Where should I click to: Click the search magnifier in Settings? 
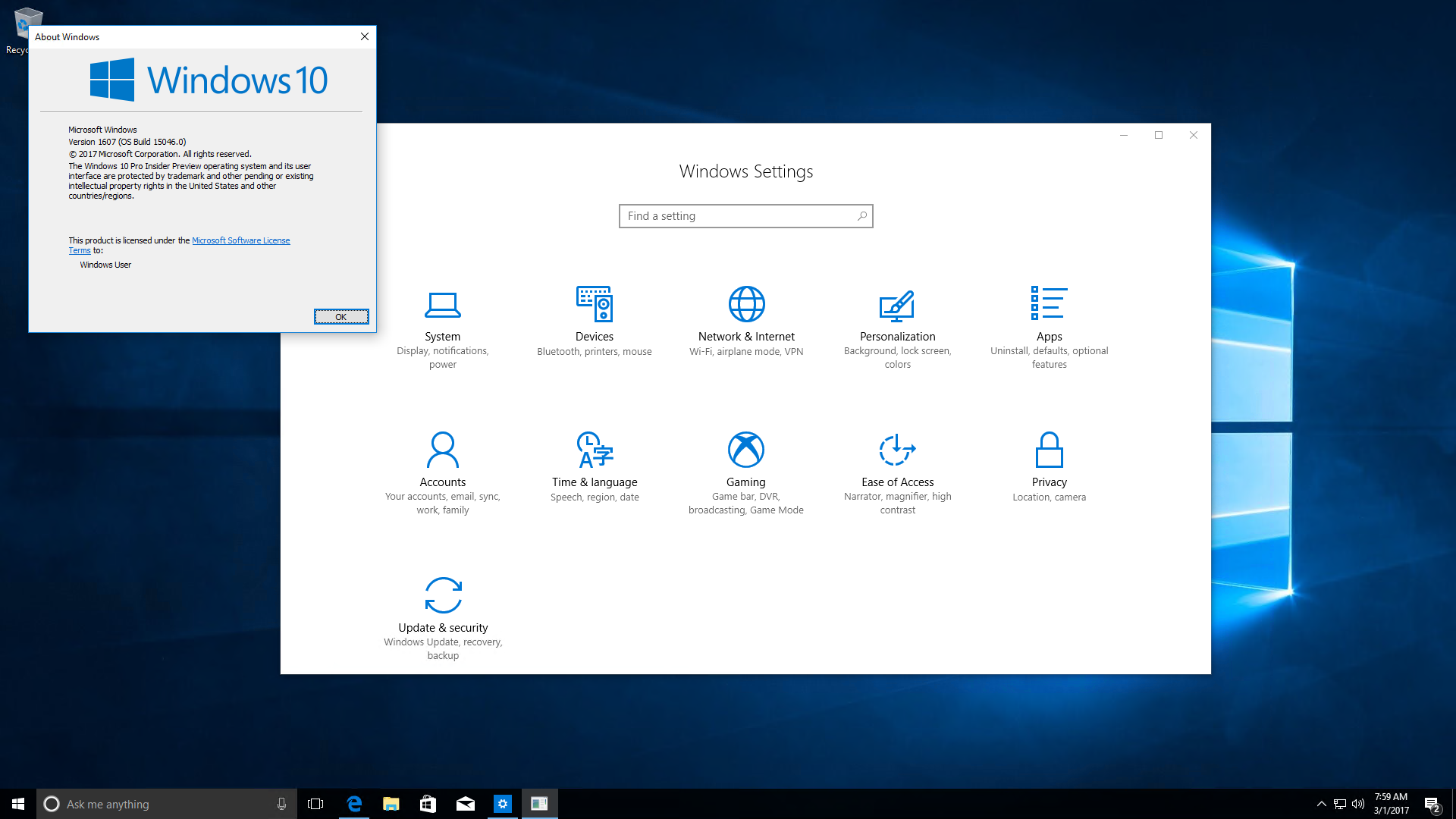pyautogui.click(x=861, y=216)
